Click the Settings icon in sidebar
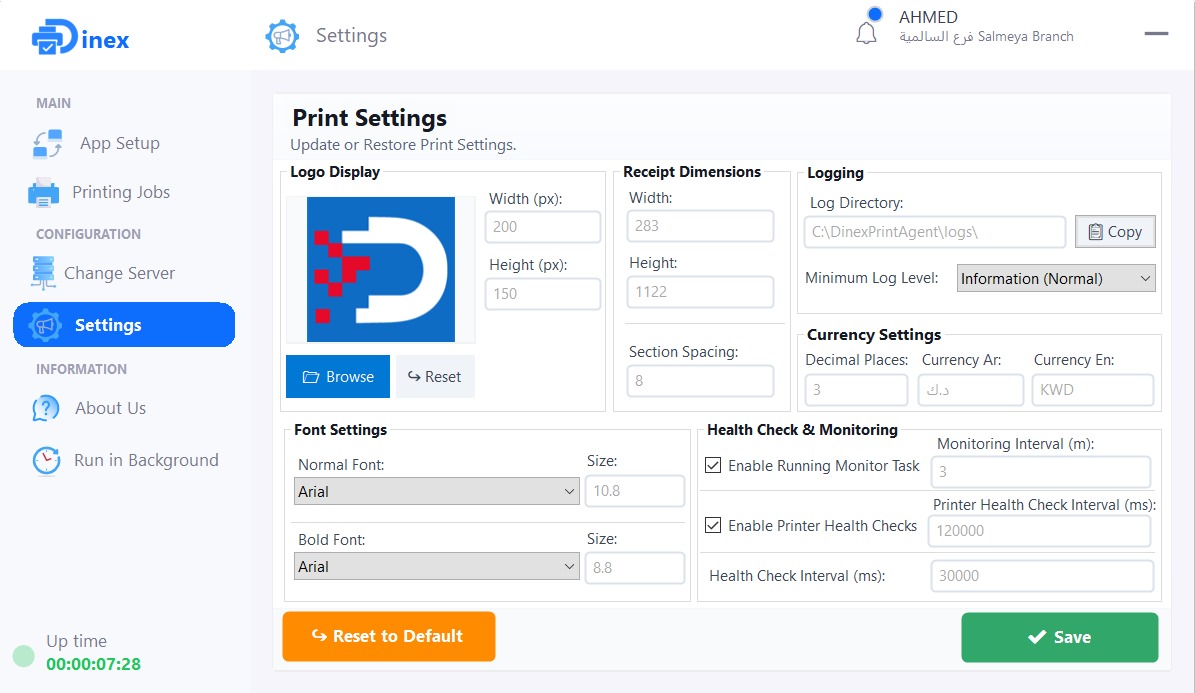The image size is (1195, 693). click(x=45, y=326)
